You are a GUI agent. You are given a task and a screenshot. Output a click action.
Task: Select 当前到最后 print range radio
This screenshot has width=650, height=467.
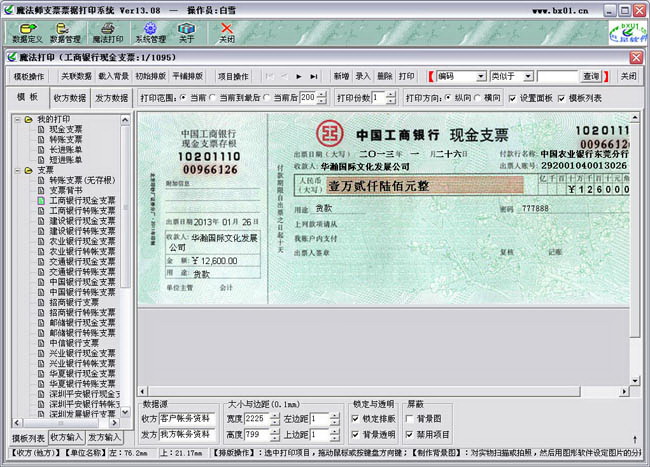pyautogui.click(x=213, y=98)
